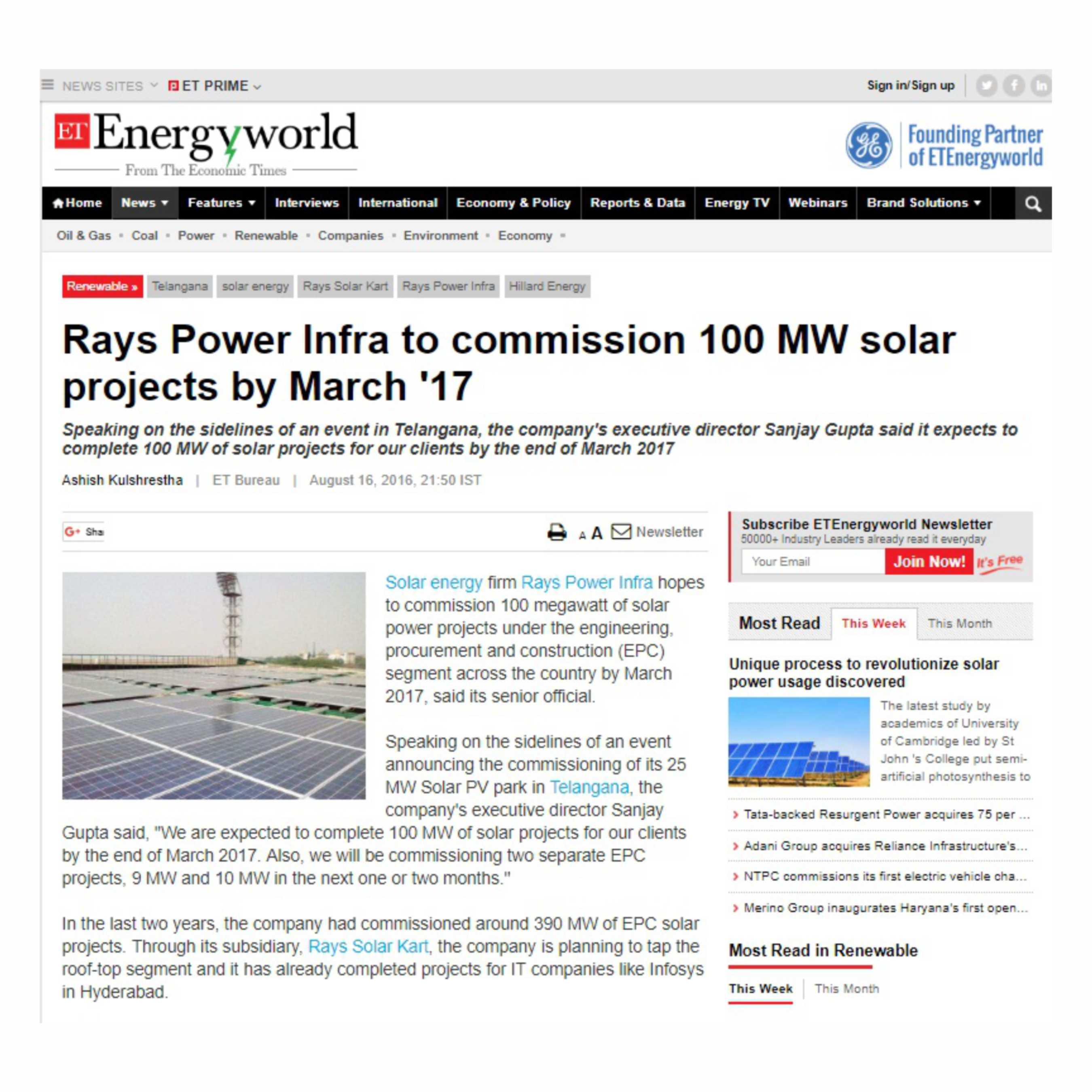Screen dimensions: 1092x1092
Task: Open the Interviews menu item
Action: (306, 203)
